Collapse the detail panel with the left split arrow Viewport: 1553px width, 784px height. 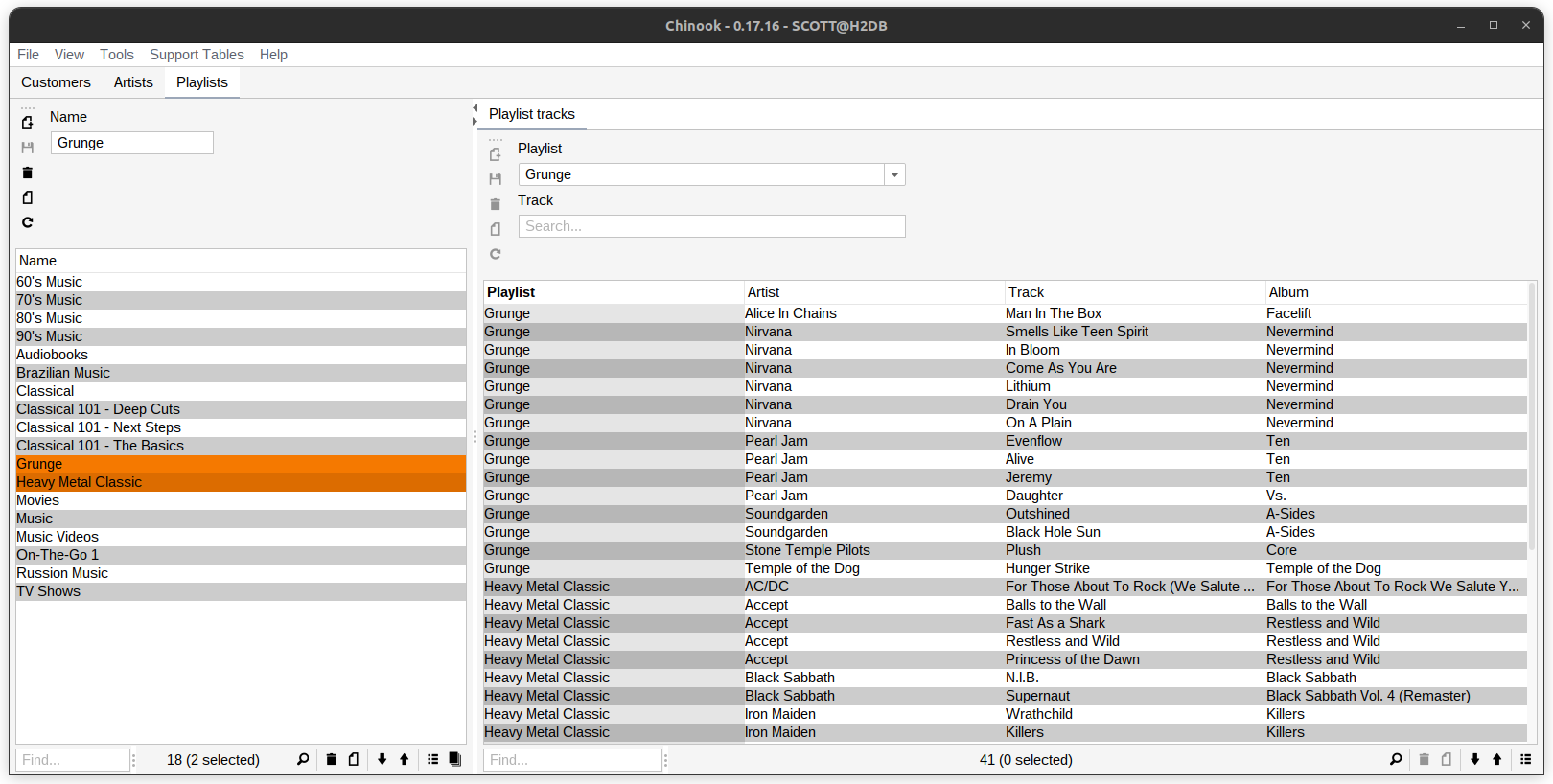coord(475,108)
